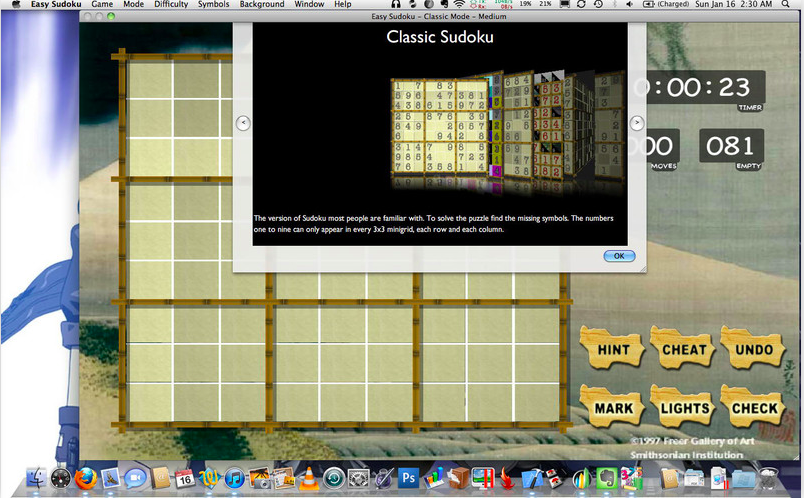Go to previous mode with left arrow
804x498 pixels.
pyautogui.click(x=243, y=123)
